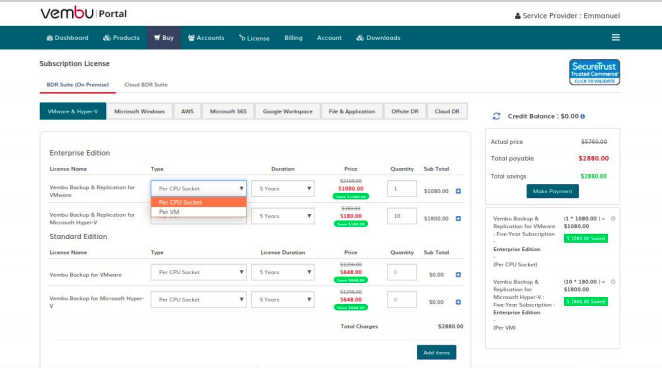Click the plus icon for Standard Vembu Backup for VMware
Image resolution: width=662 pixels, height=368 pixels.
pyautogui.click(x=458, y=275)
